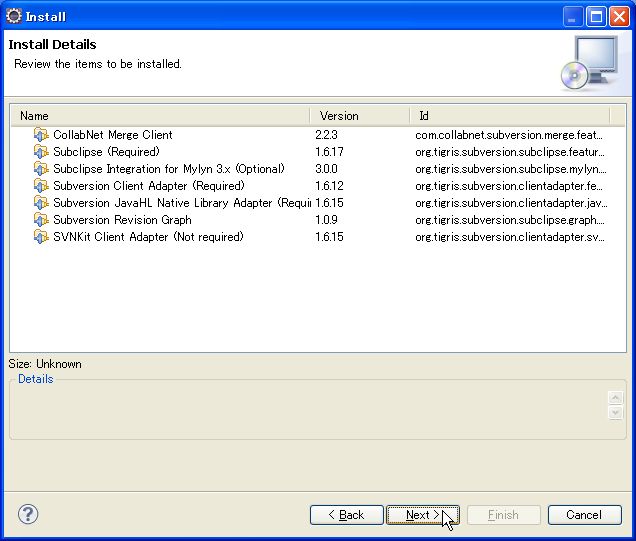Click the Subversion JavaHL Native Library icon
This screenshot has height=541, width=636.
pos(41,203)
